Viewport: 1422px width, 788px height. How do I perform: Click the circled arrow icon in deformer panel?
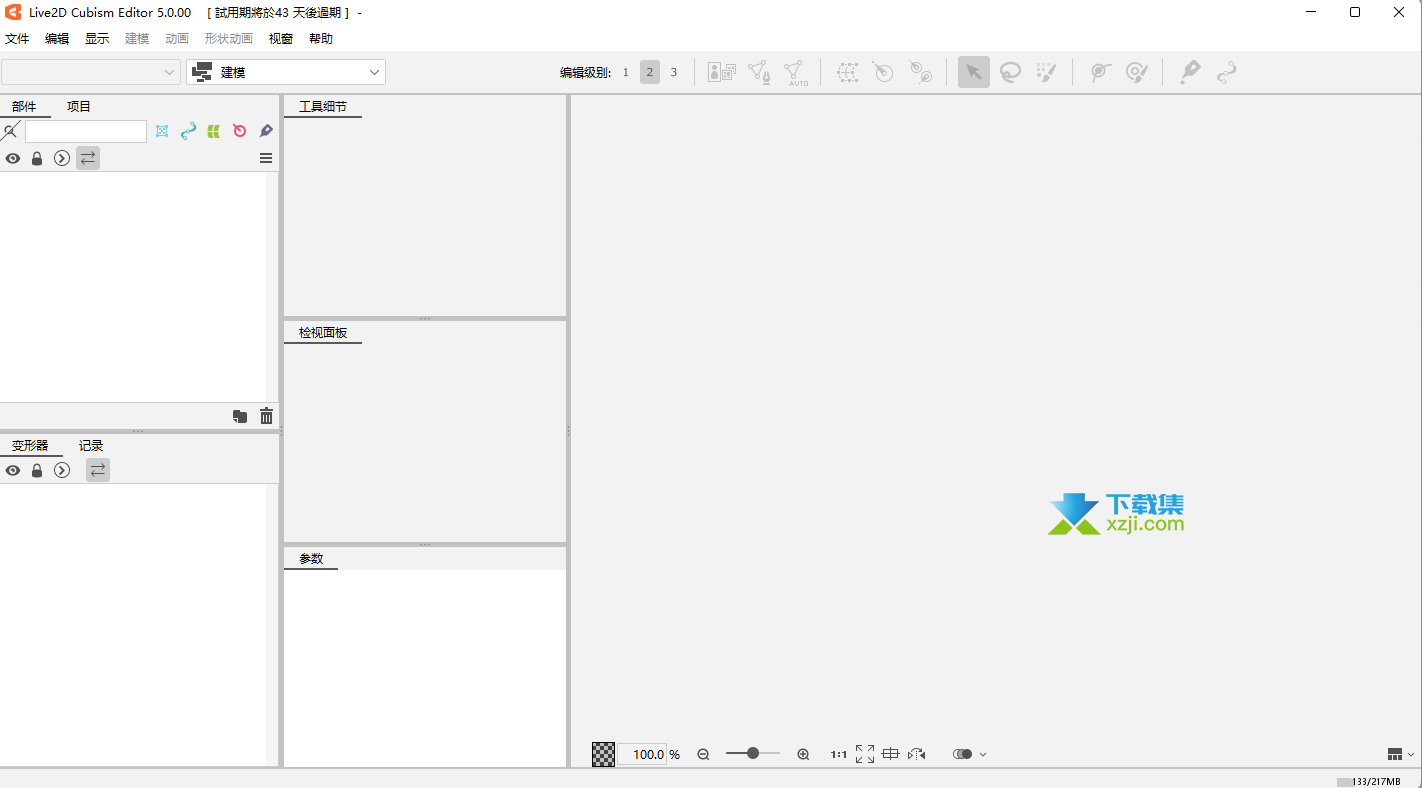(62, 470)
